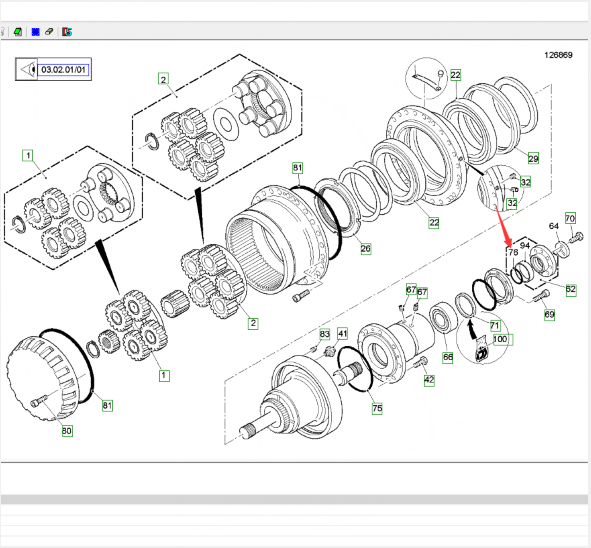Select part callout 26 in diagram

(x=366, y=248)
